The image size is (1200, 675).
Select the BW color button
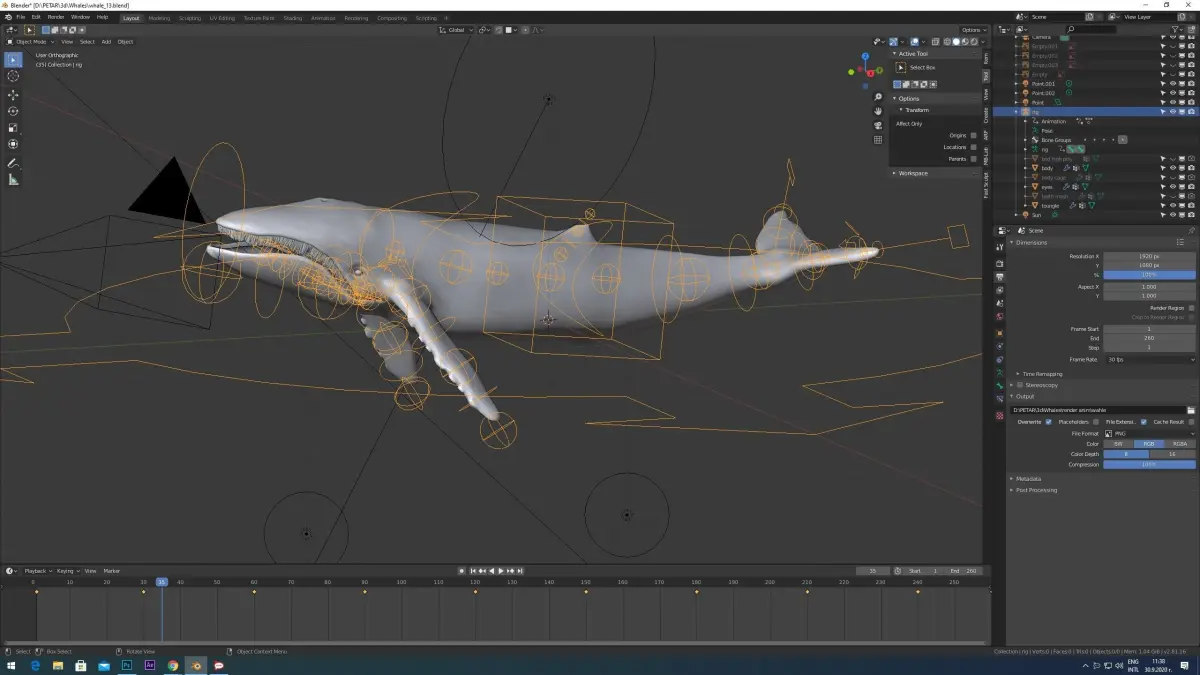pos(1118,444)
